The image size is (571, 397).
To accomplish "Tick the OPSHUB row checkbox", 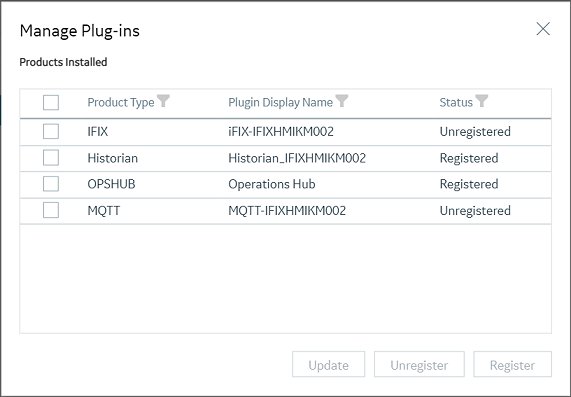I will coord(51,184).
